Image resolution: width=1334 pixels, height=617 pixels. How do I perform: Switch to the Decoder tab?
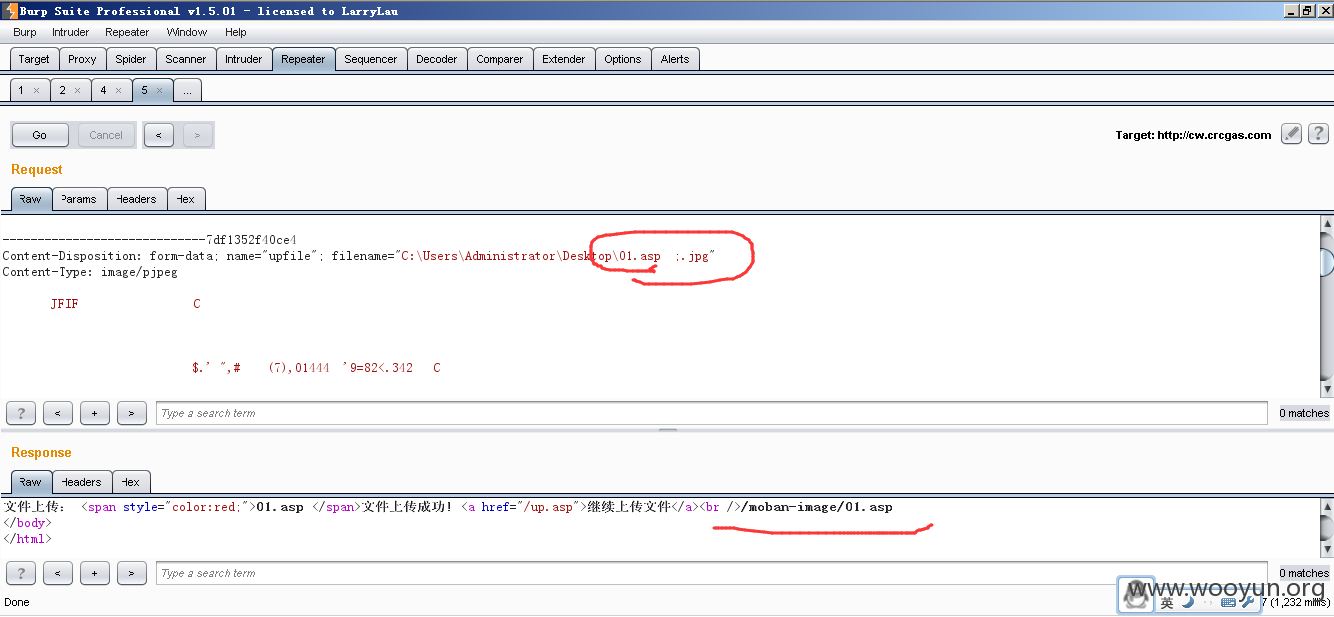tap(437, 59)
